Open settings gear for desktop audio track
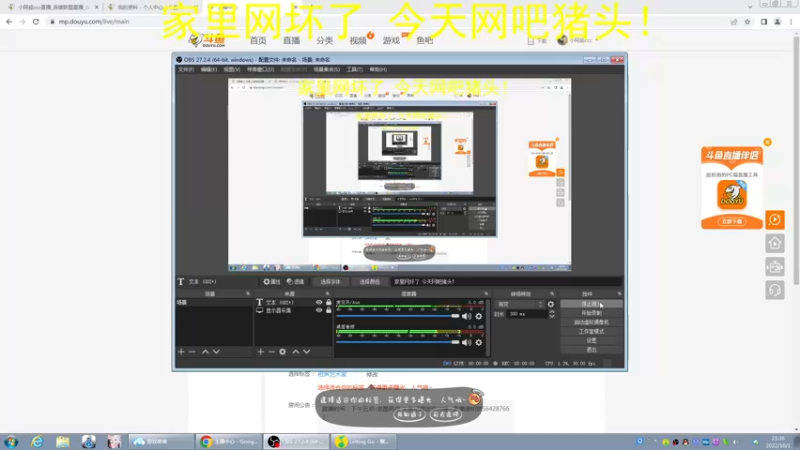Viewport: 800px width, 450px height. (479, 342)
